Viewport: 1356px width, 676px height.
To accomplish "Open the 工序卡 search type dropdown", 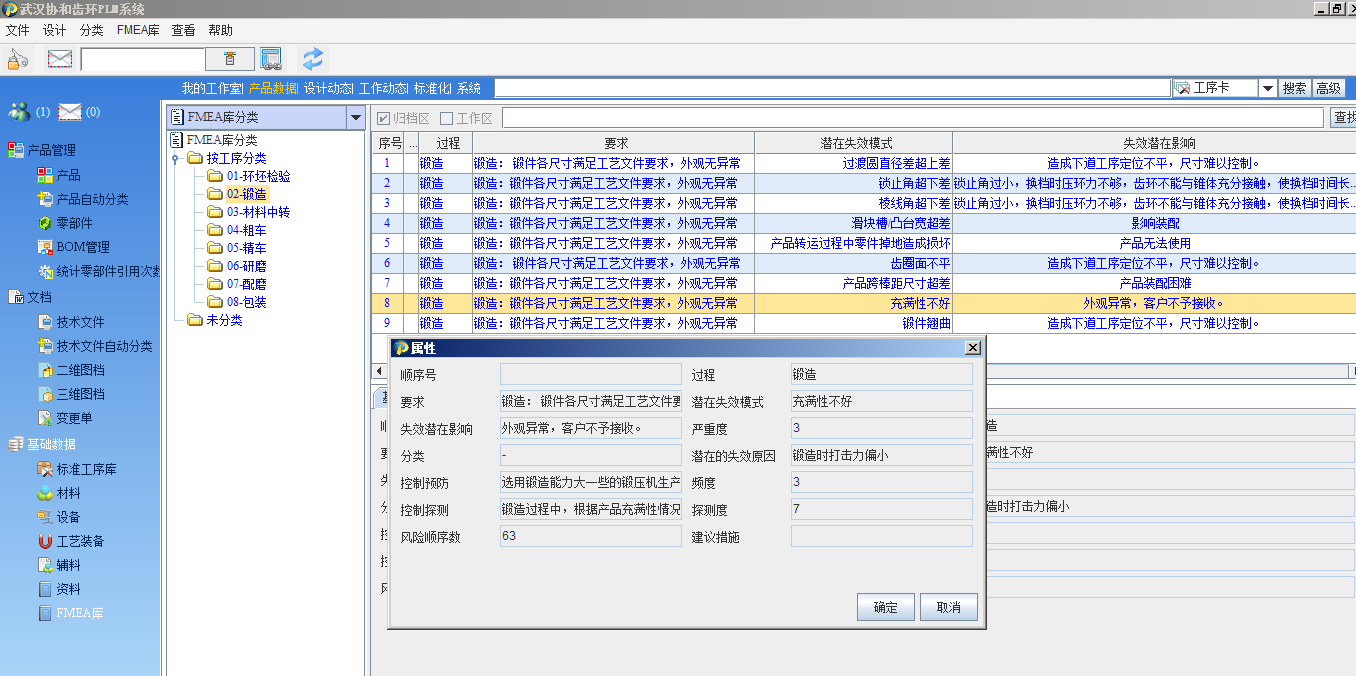I will click(x=1267, y=88).
